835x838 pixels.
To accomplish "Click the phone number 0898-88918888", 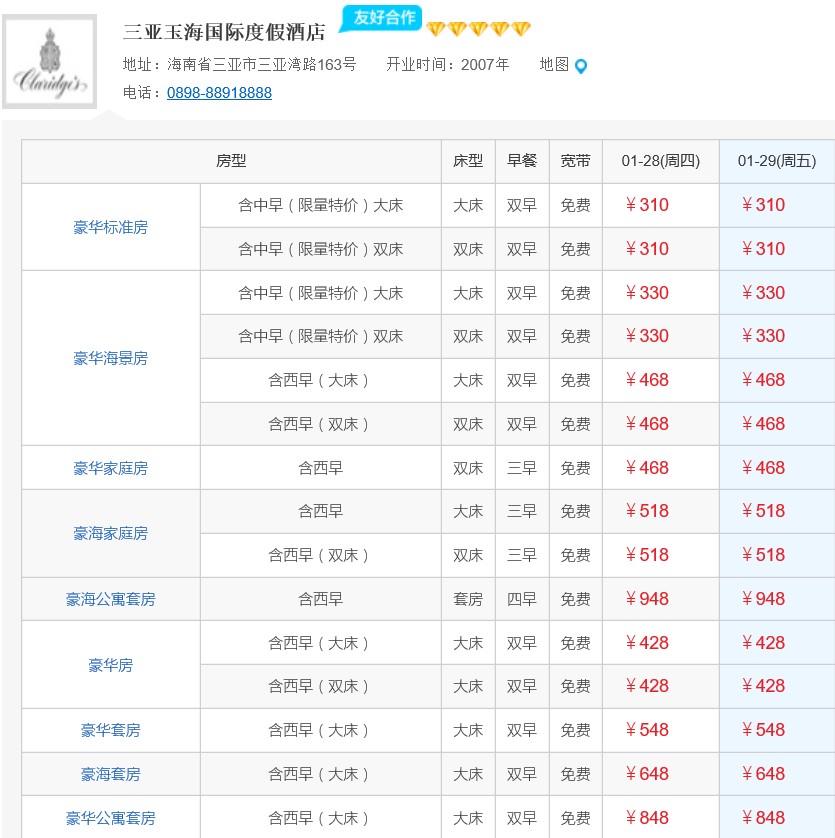I will pyautogui.click(x=219, y=93).
